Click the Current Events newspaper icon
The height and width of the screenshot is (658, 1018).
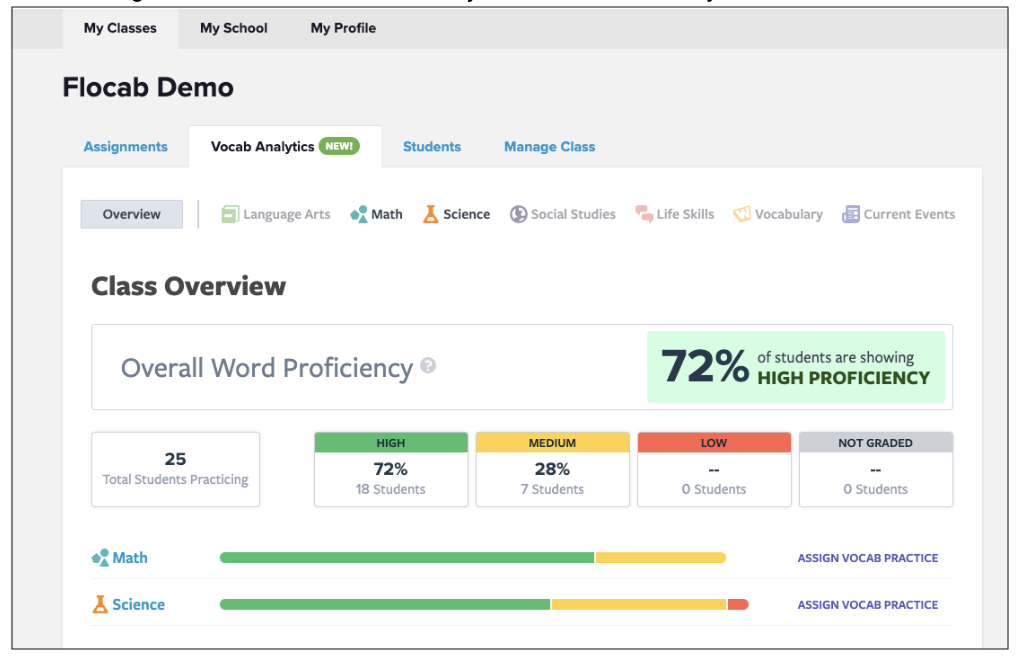pyautogui.click(x=850, y=214)
